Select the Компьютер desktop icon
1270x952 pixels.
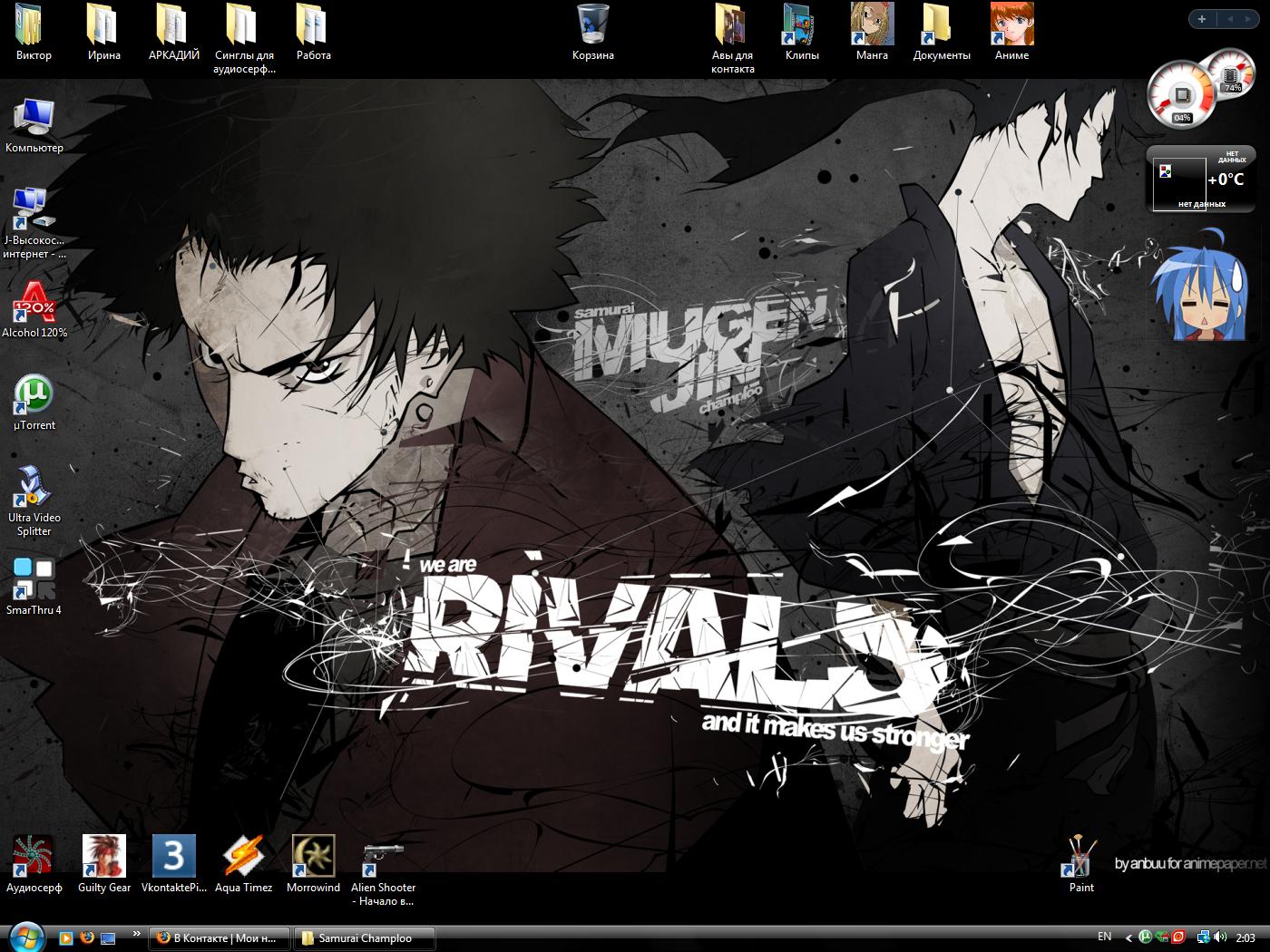(x=34, y=125)
